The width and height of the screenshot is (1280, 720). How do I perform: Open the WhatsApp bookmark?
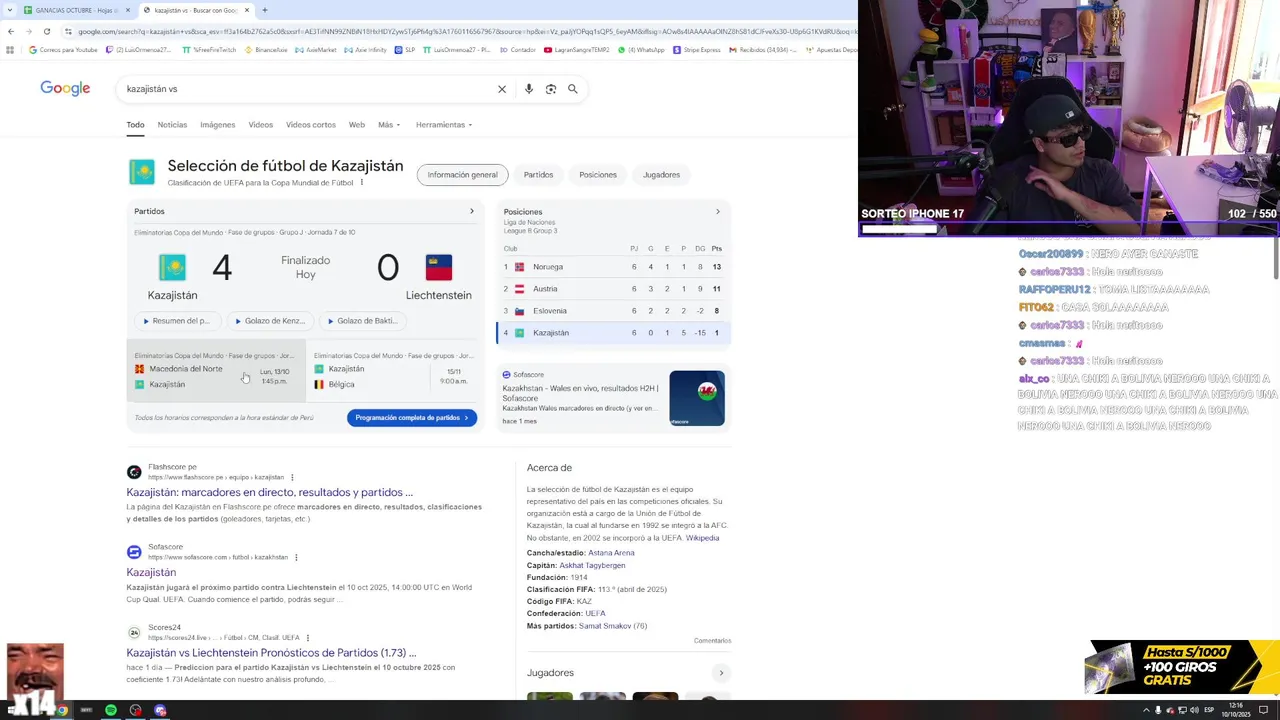point(641,49)
